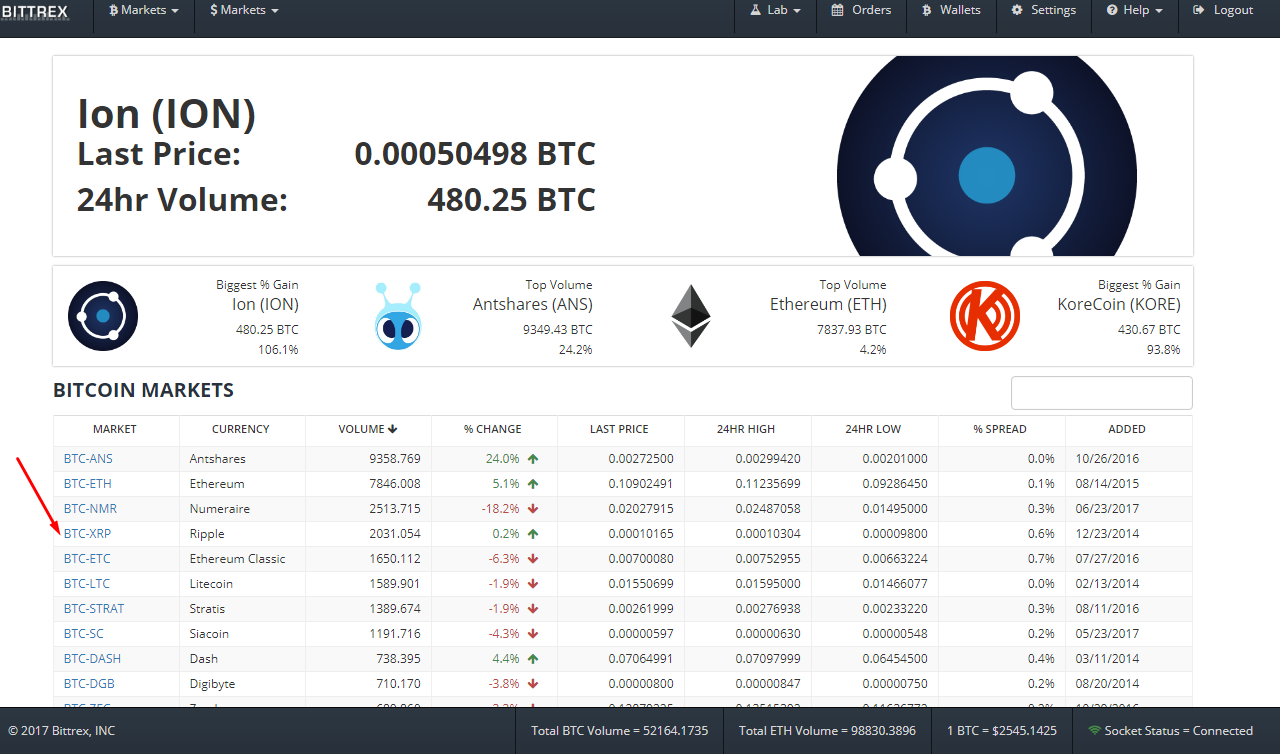Image resolution: width=1280 pixels, height=754 pixels.
Task: Focus the Bitcoin Markets search field
Action: [x=1102, y=393]
